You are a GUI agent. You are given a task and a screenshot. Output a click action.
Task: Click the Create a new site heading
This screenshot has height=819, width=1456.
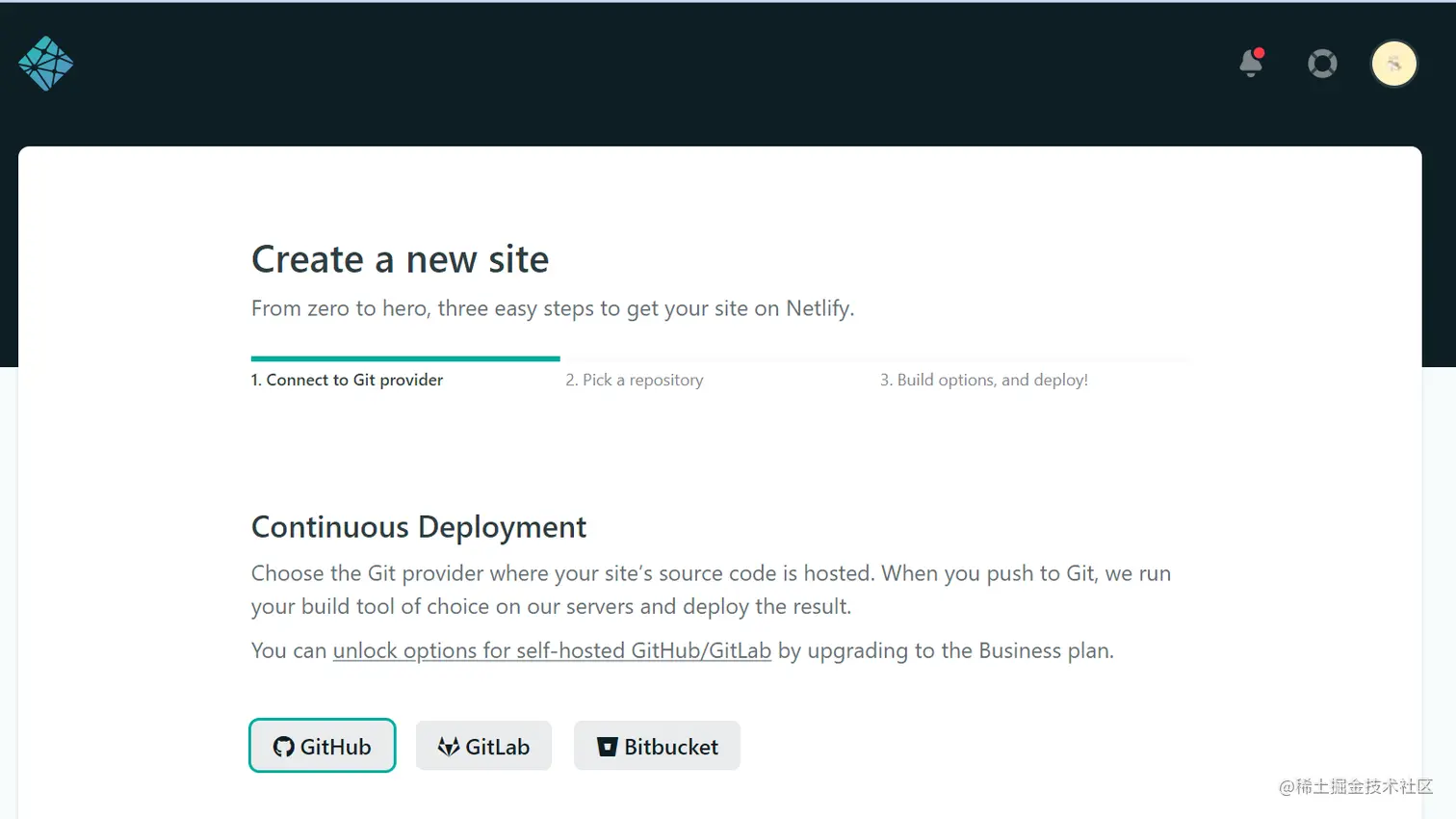pyautogui.click(x=400, y=259)
